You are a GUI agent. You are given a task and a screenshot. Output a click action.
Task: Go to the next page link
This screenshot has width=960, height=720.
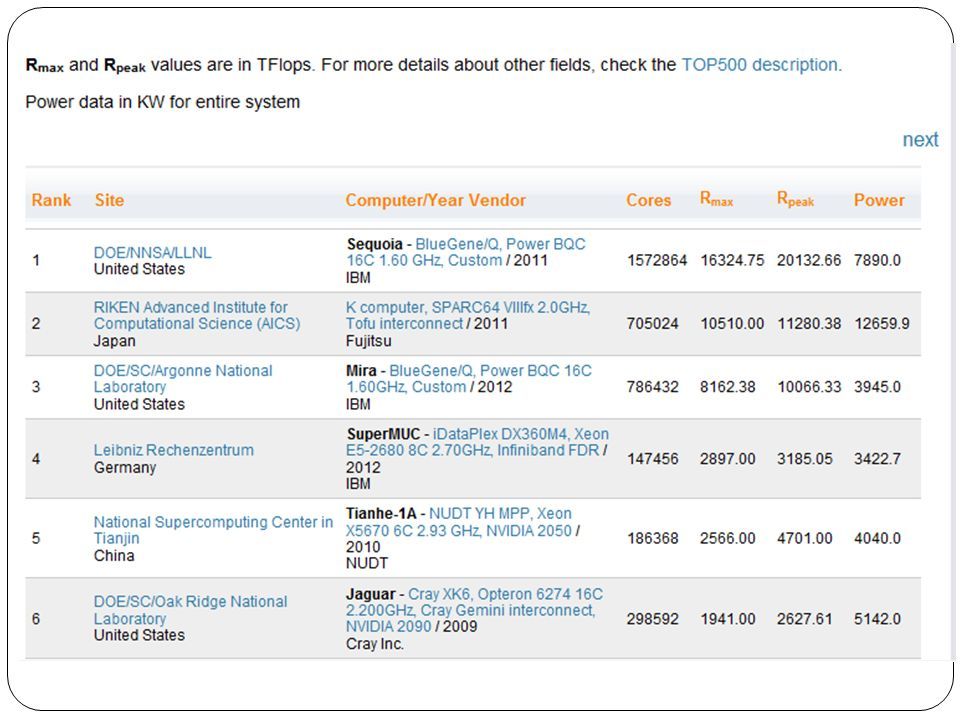point(920,140)
